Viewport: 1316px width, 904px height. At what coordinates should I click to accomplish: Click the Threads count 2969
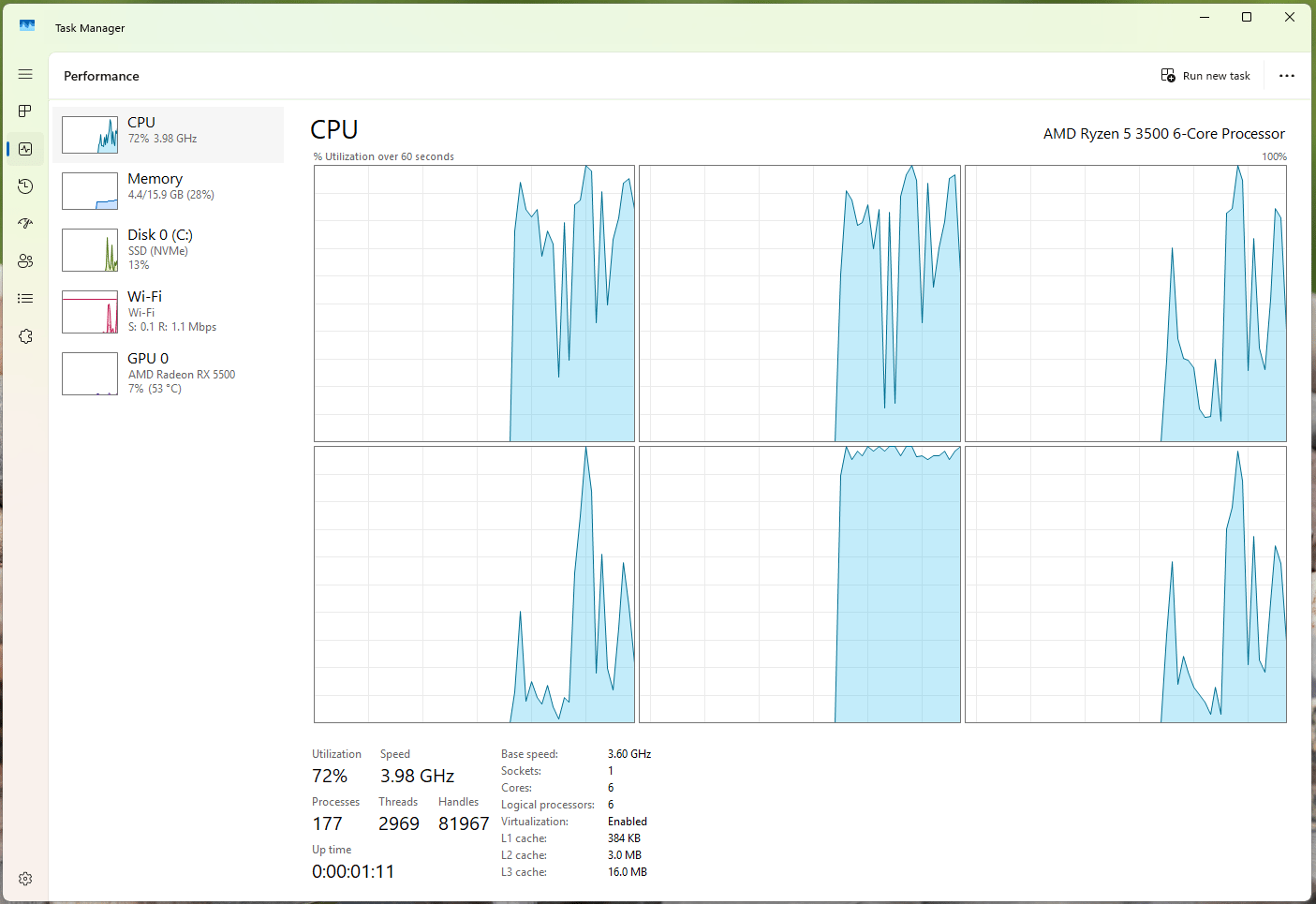pyautogui.click(x=399, y=824)
